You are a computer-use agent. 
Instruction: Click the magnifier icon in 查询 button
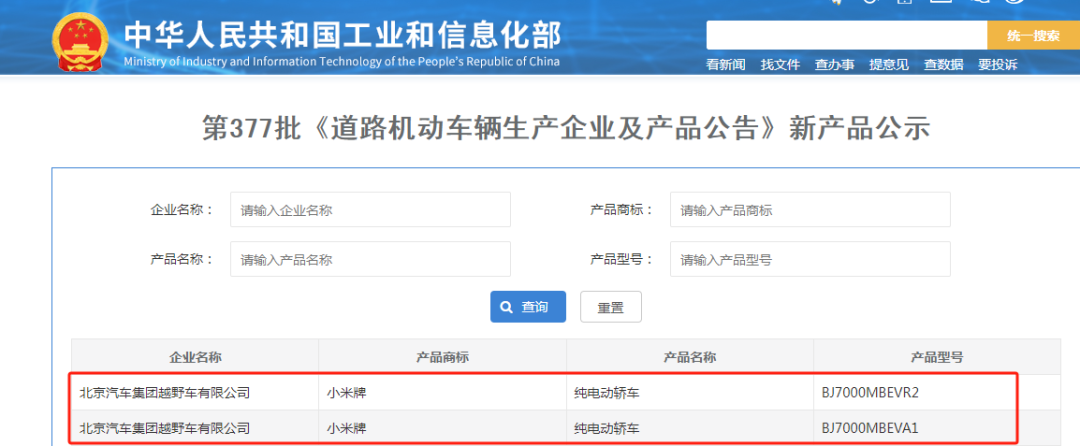(506, 307)
